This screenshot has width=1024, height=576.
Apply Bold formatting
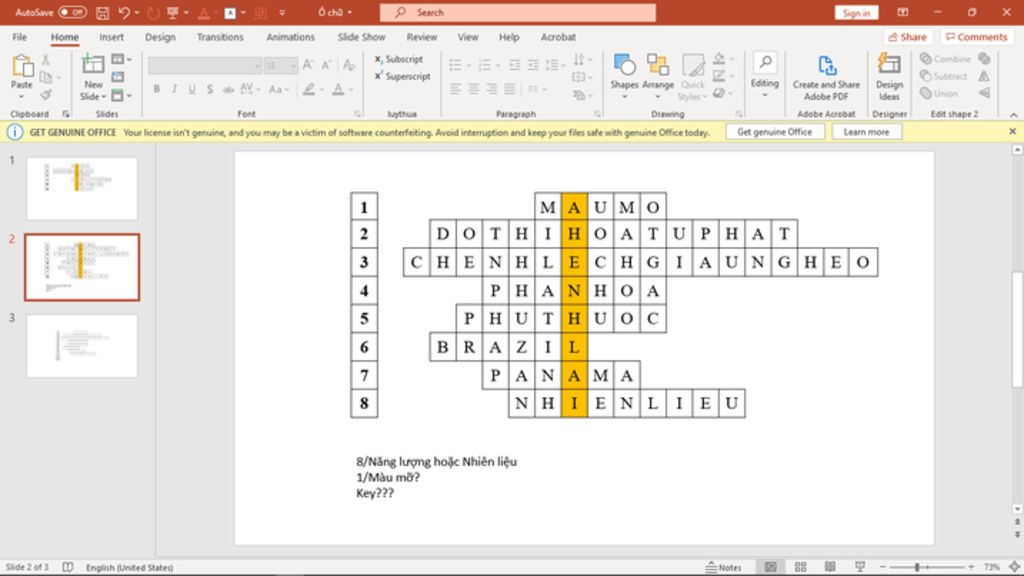point(156,89)
